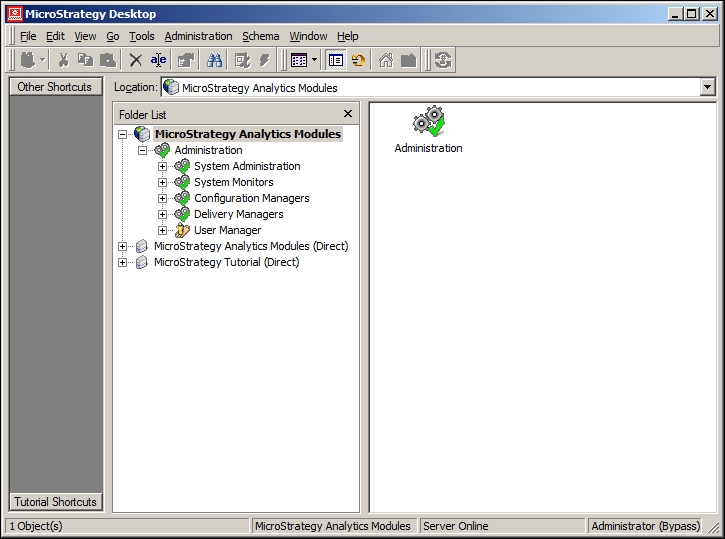
Task: Open the View mode dropdown arrow
Action: coord(314,60)
